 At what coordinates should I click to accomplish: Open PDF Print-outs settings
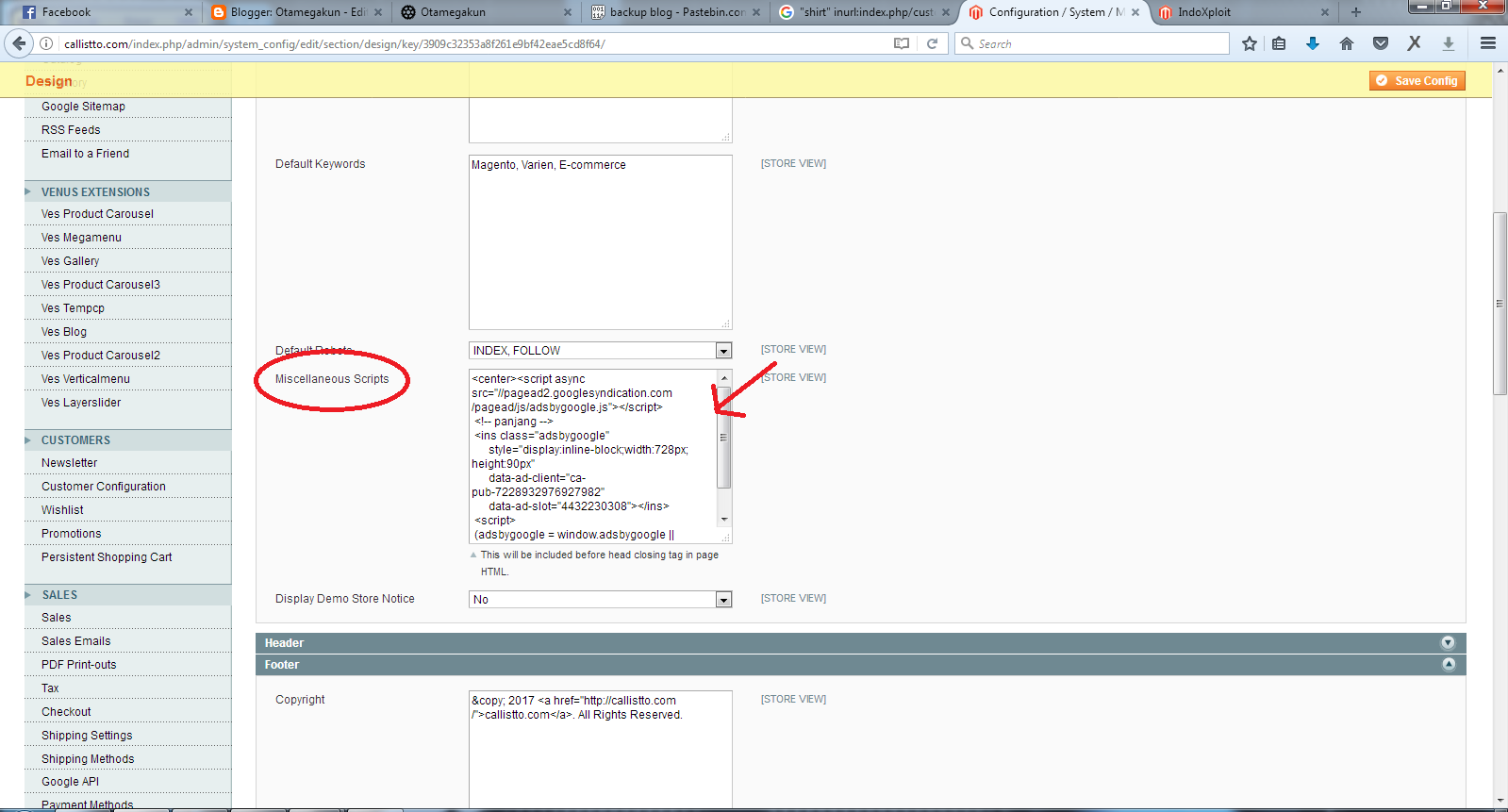click(x=79, y=665)
